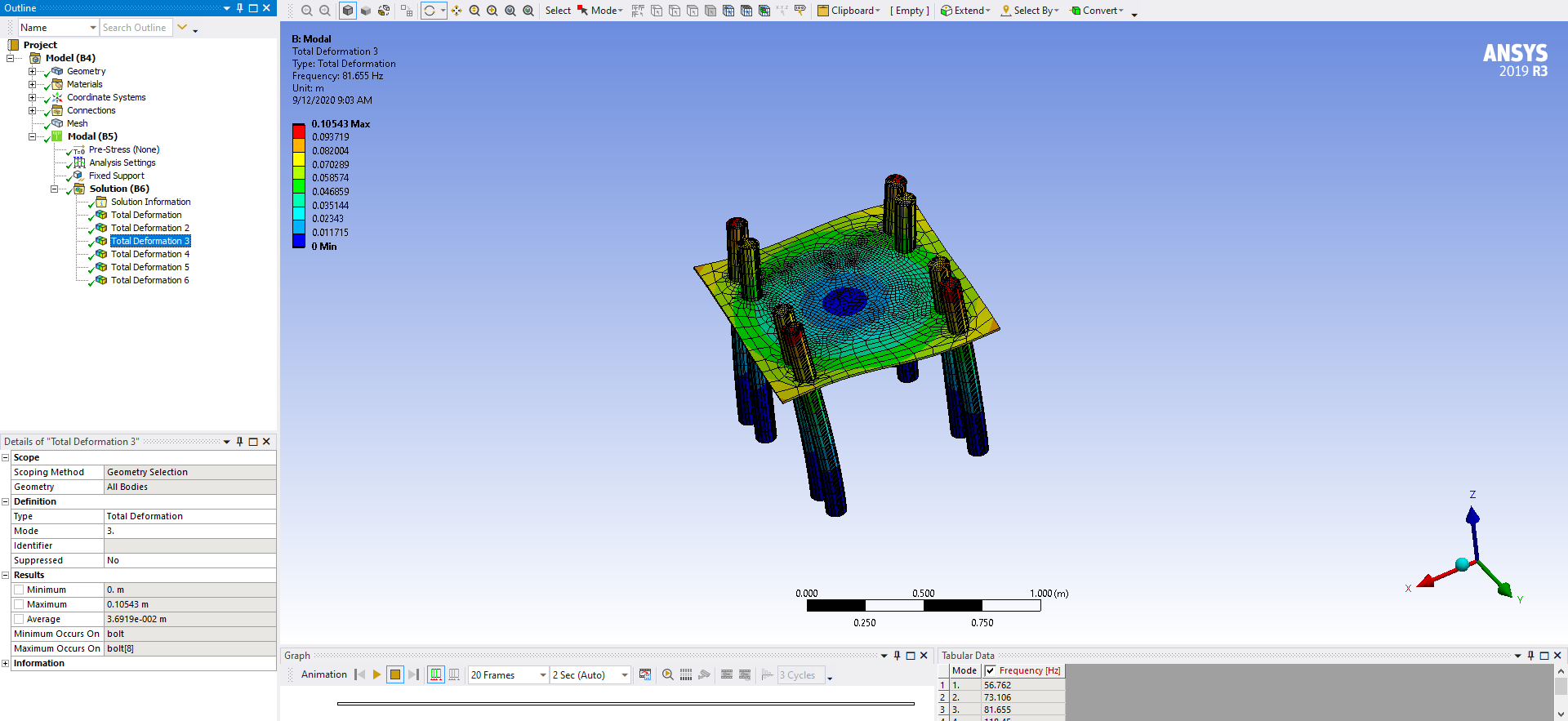Click the label tag toolbar icon

point(800,11)
